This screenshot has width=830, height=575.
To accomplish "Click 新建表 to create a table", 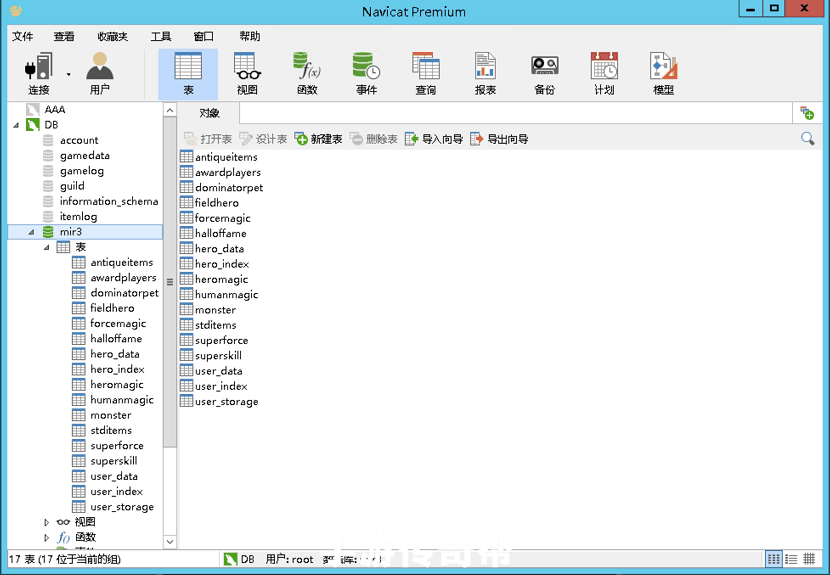I will point(319,139).
